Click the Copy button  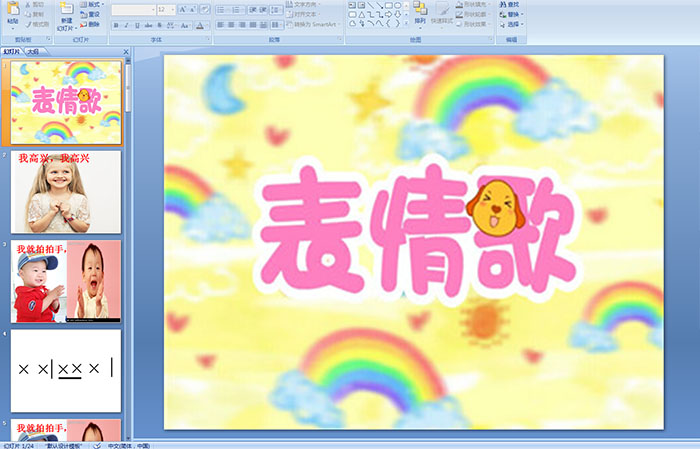tap(34, 15)
